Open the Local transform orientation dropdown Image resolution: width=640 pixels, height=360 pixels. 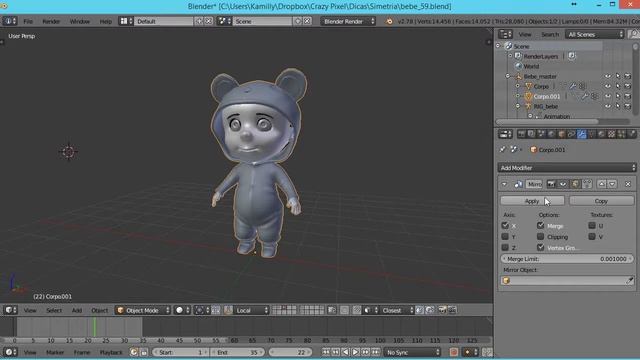251,310
